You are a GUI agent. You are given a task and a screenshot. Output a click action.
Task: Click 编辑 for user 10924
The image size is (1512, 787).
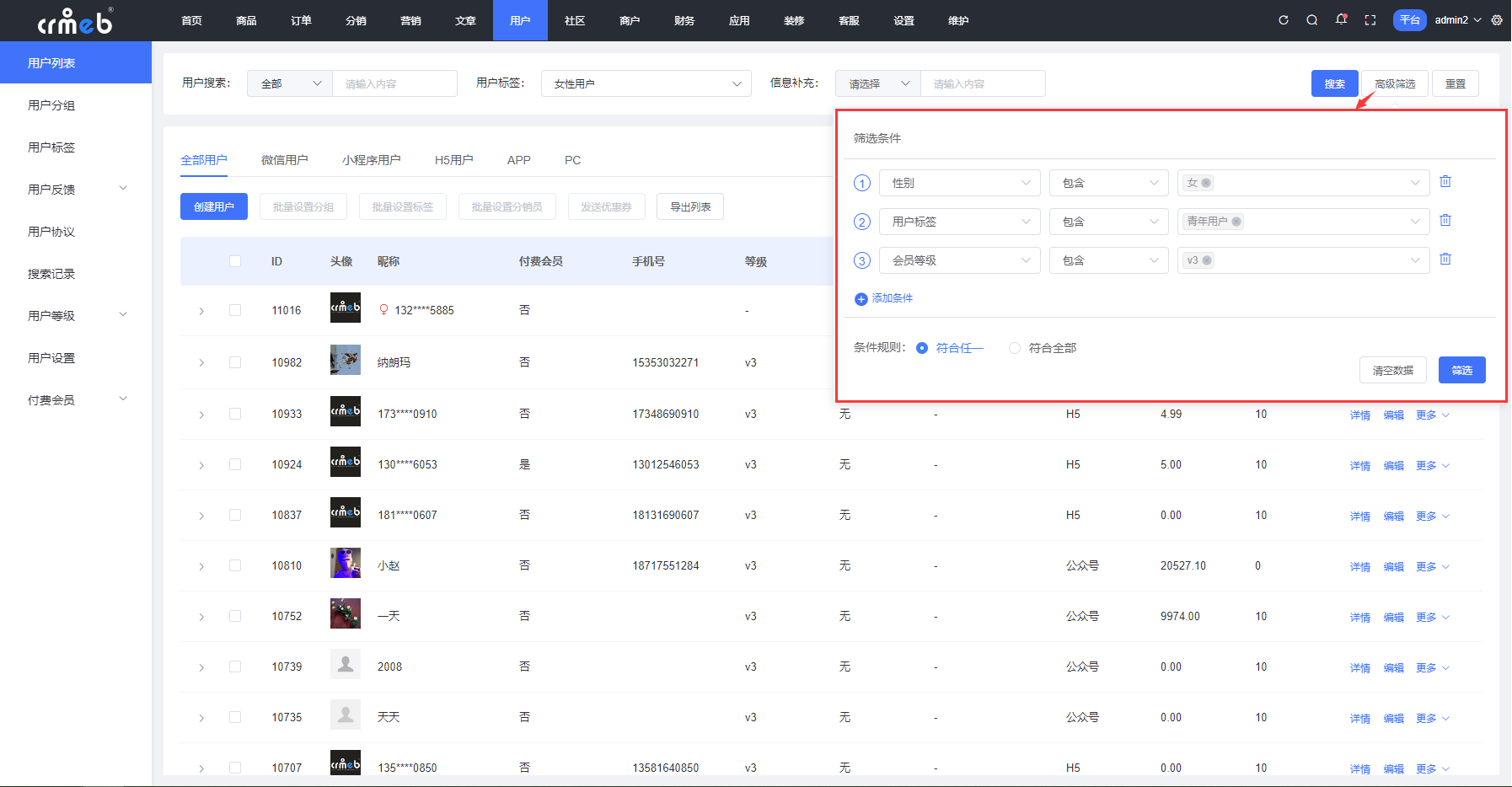1394,465
